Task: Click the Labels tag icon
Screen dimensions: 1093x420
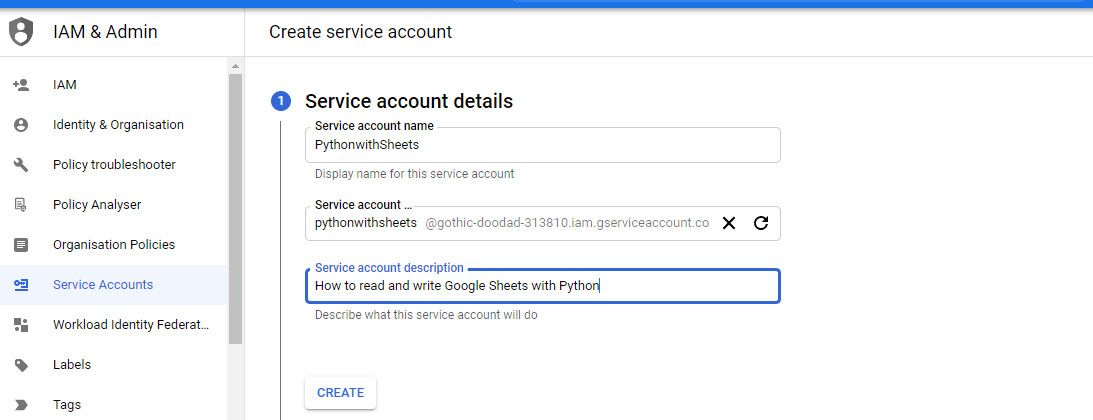Action: click(x=20, y=365)
